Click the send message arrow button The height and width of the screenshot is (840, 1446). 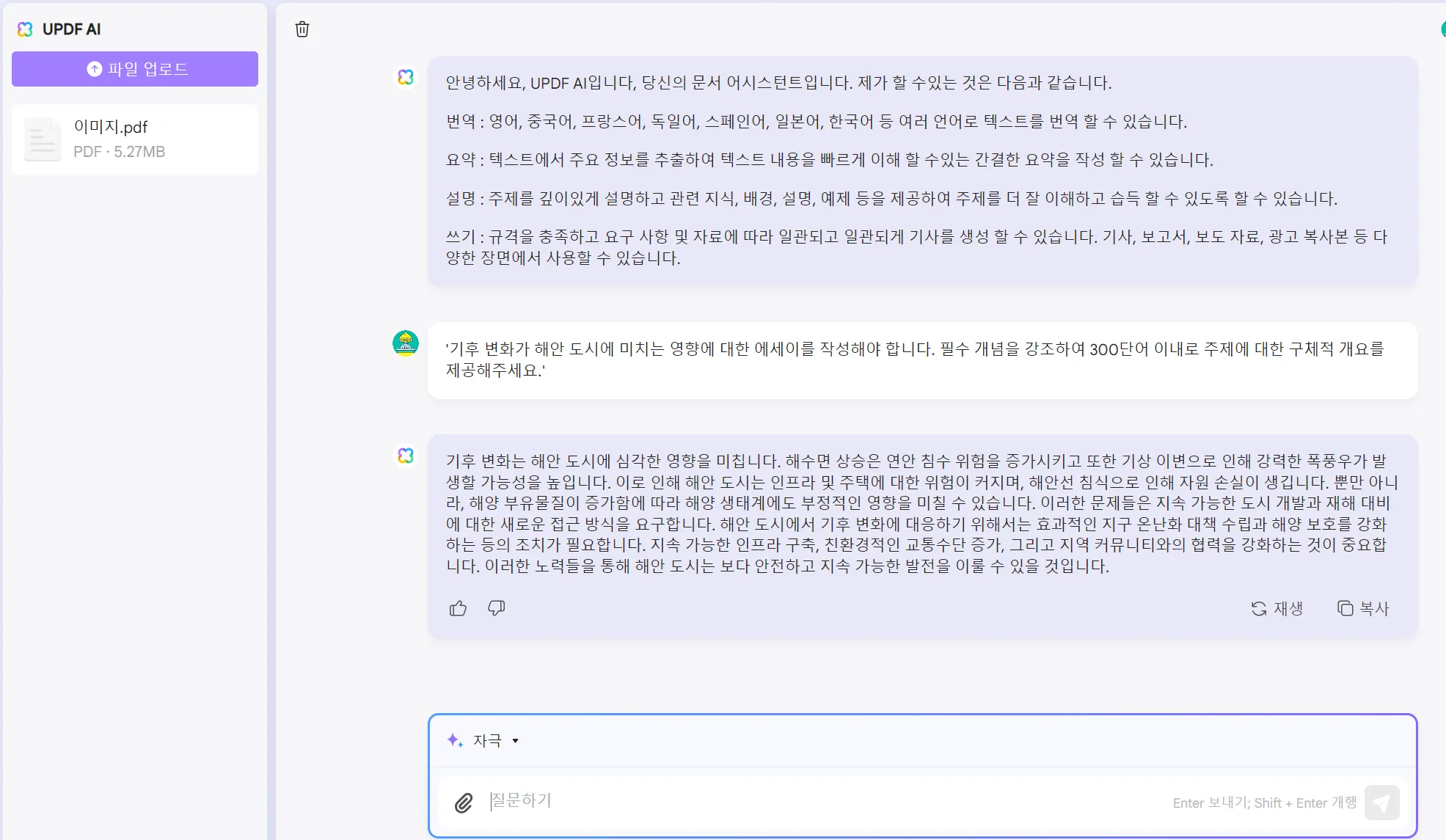(1382, 803)
